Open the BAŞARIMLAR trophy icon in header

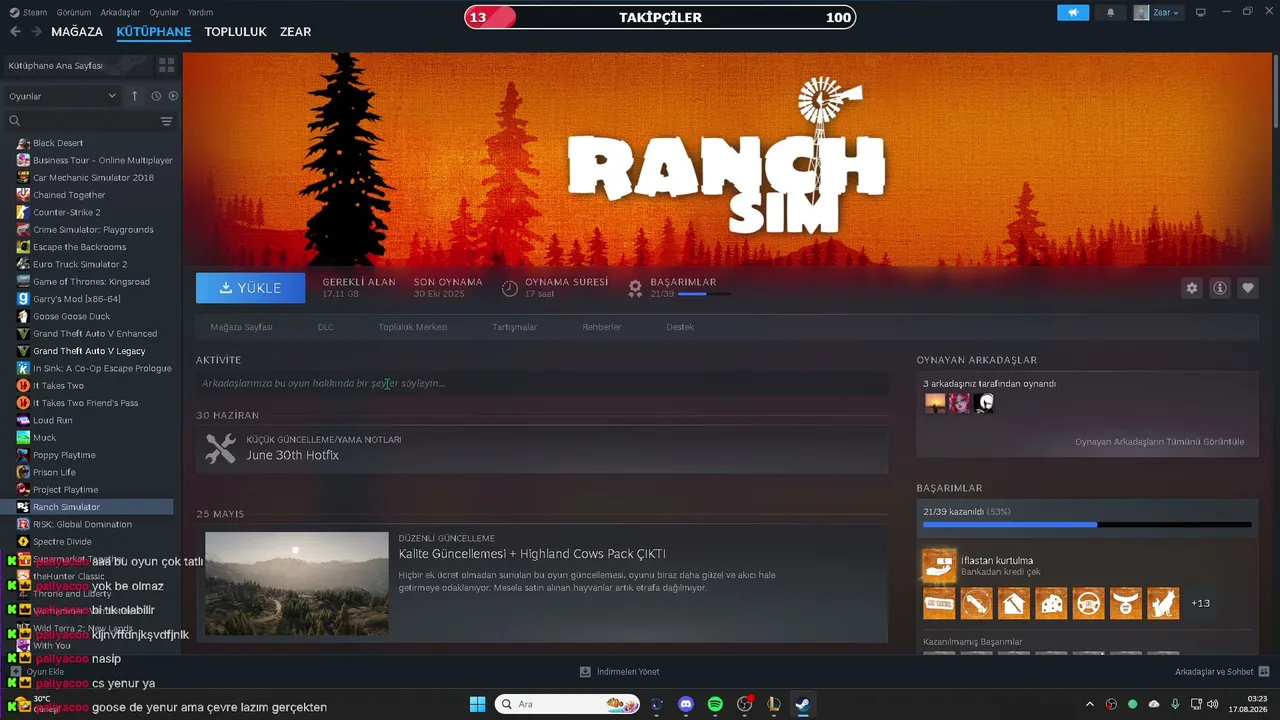click(634, 289)
